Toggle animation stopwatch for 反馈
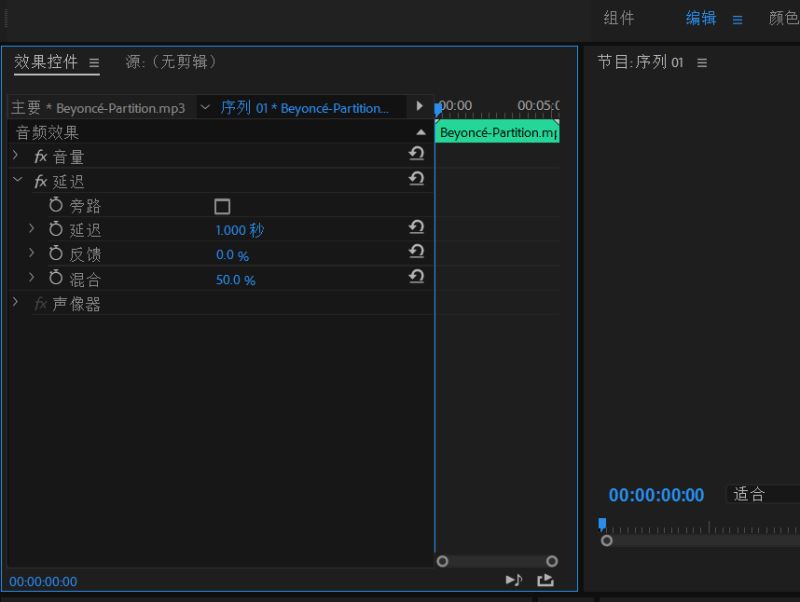The image size is (800, 602). click(56, 254)
